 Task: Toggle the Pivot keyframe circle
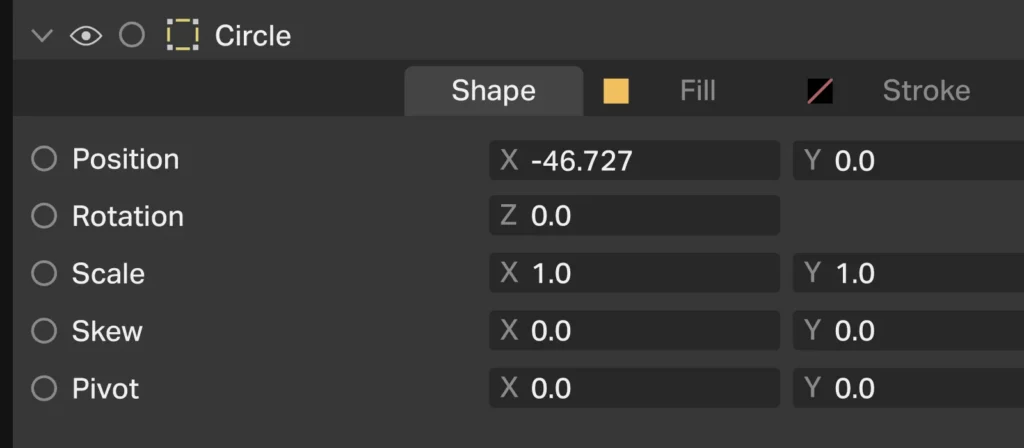click(44, 388)
